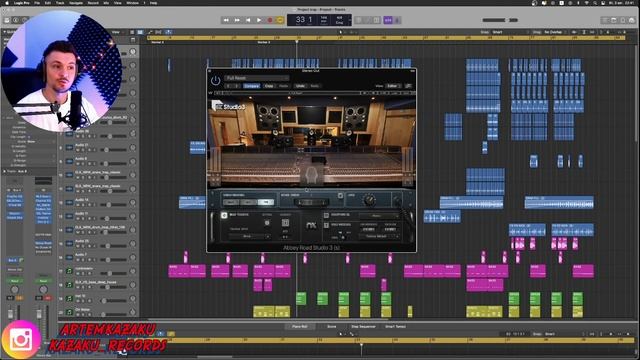The image size is (640, 360).
Task: Open the Library icon in control bar
Action: point(7,20)
